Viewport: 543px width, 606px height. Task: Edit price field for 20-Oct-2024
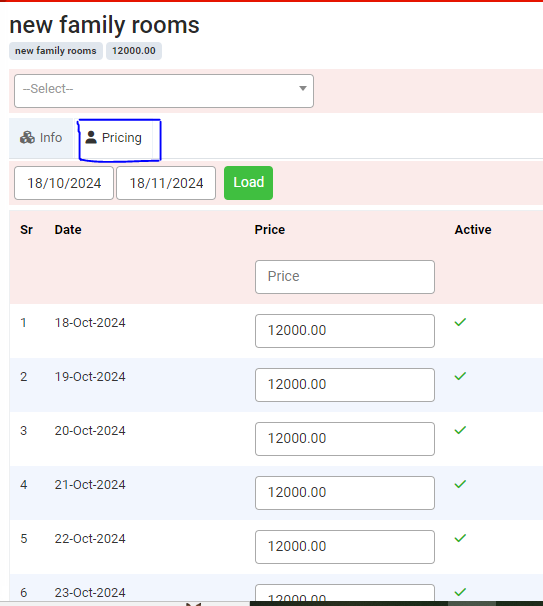tap(345, 439)
